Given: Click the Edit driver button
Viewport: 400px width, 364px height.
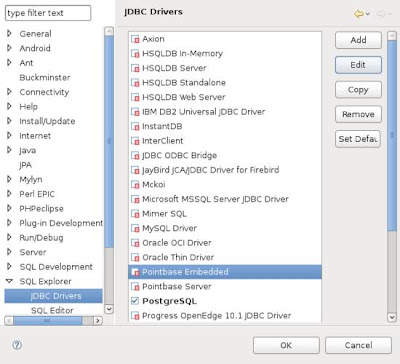Looking at the screenshot, I should click(x=358, y=65).
